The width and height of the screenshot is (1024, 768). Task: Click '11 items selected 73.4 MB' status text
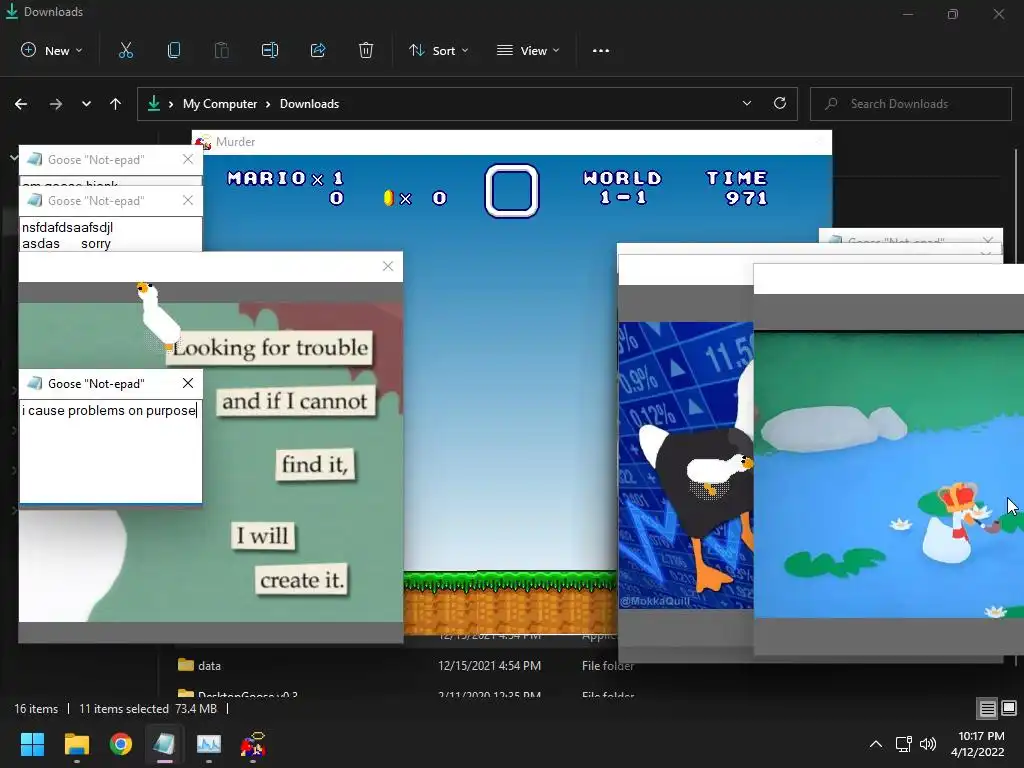pyautogui.click(x=148, y=709)
